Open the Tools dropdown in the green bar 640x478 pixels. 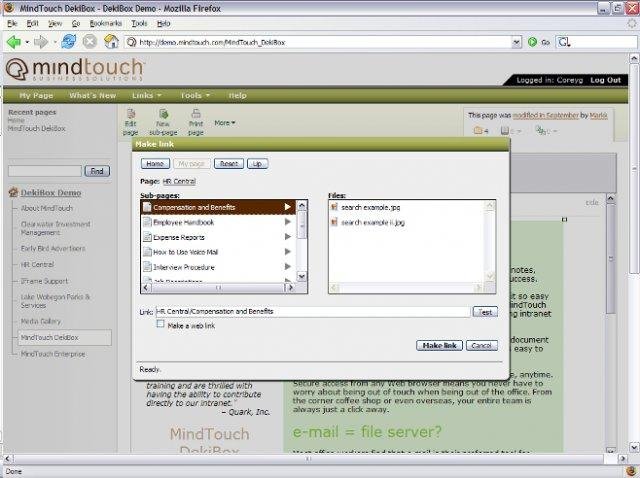click(195, 96)
